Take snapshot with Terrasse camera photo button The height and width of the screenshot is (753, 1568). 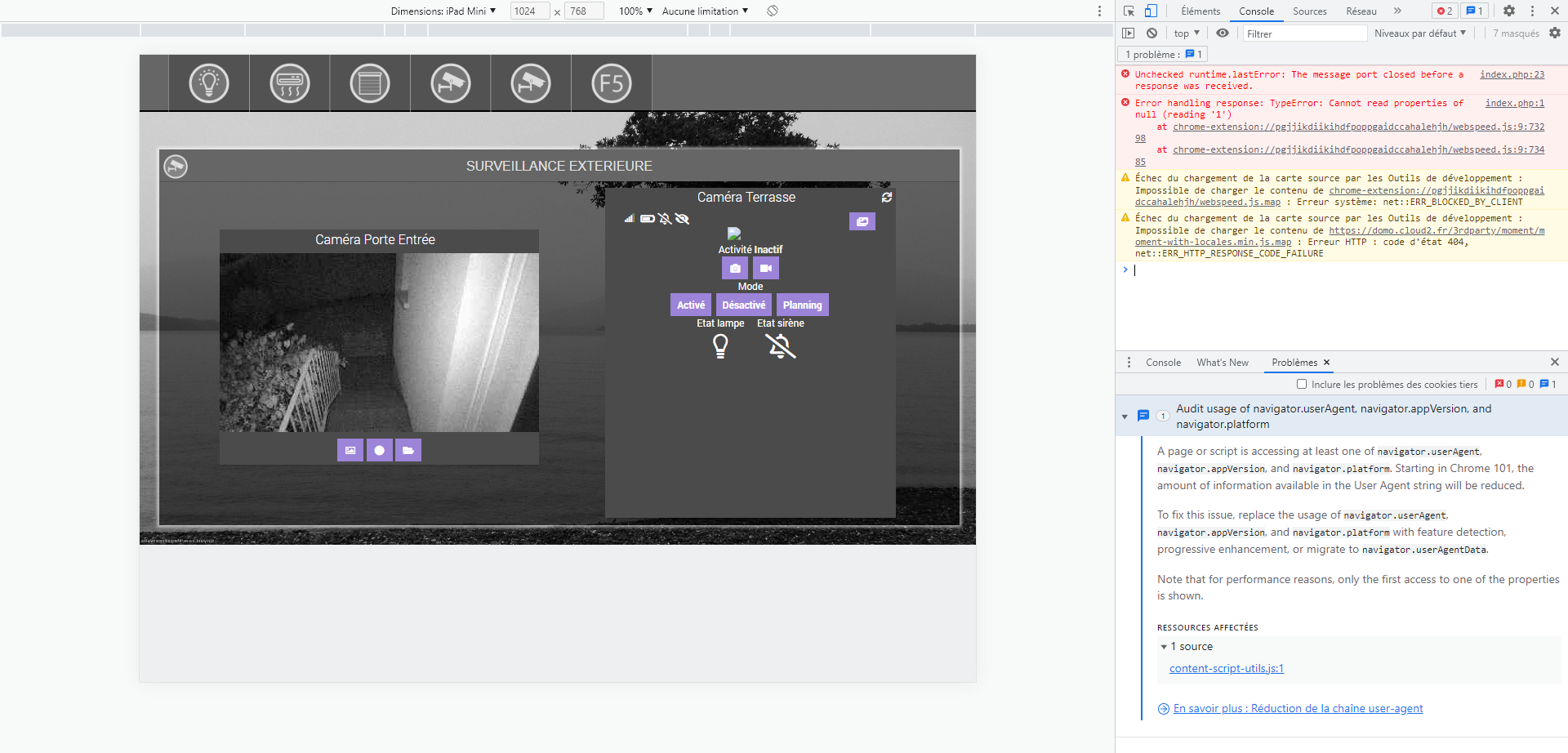735,268
